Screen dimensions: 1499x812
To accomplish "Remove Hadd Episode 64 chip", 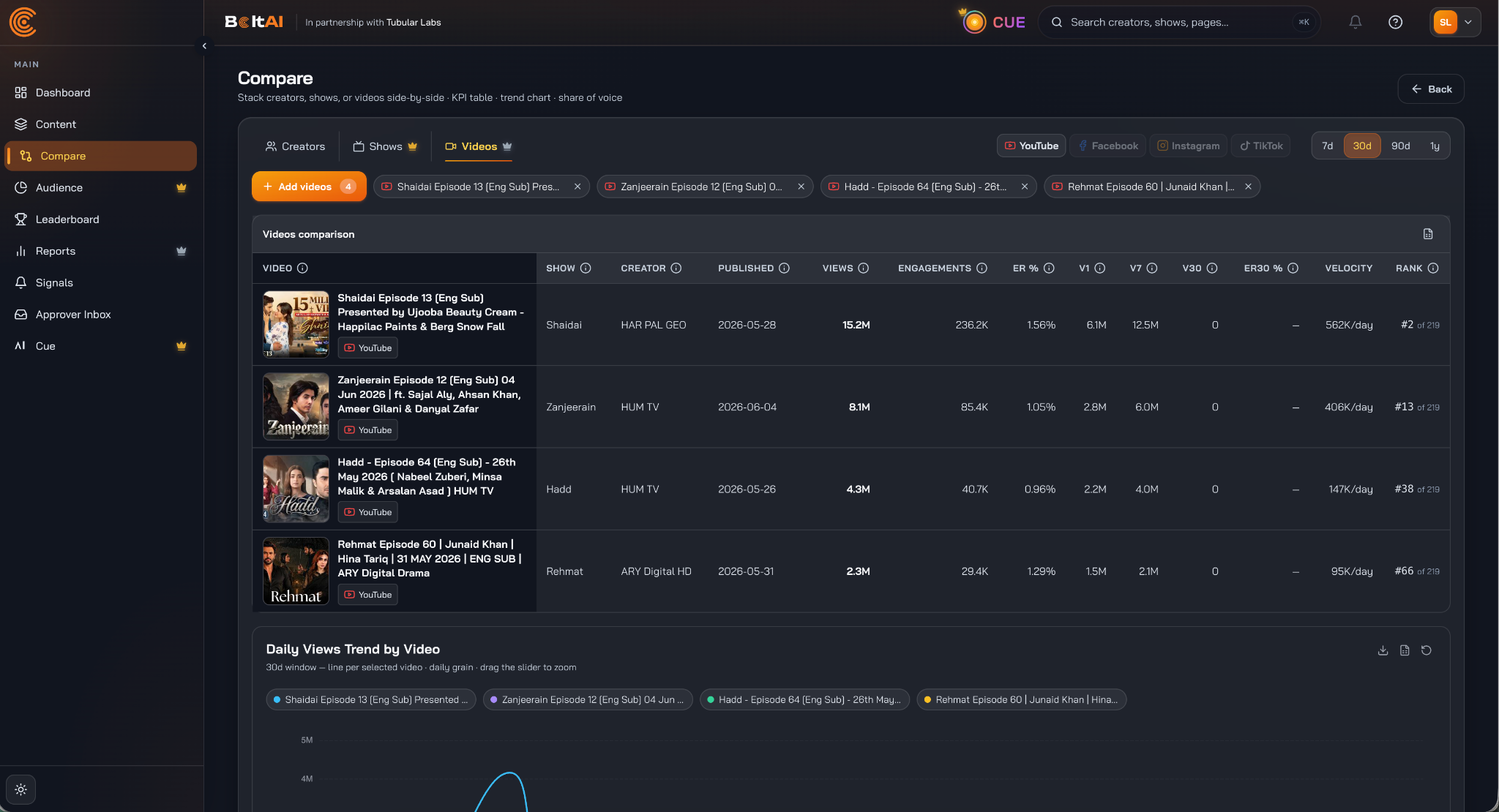I will click(x=1025, y=187).
